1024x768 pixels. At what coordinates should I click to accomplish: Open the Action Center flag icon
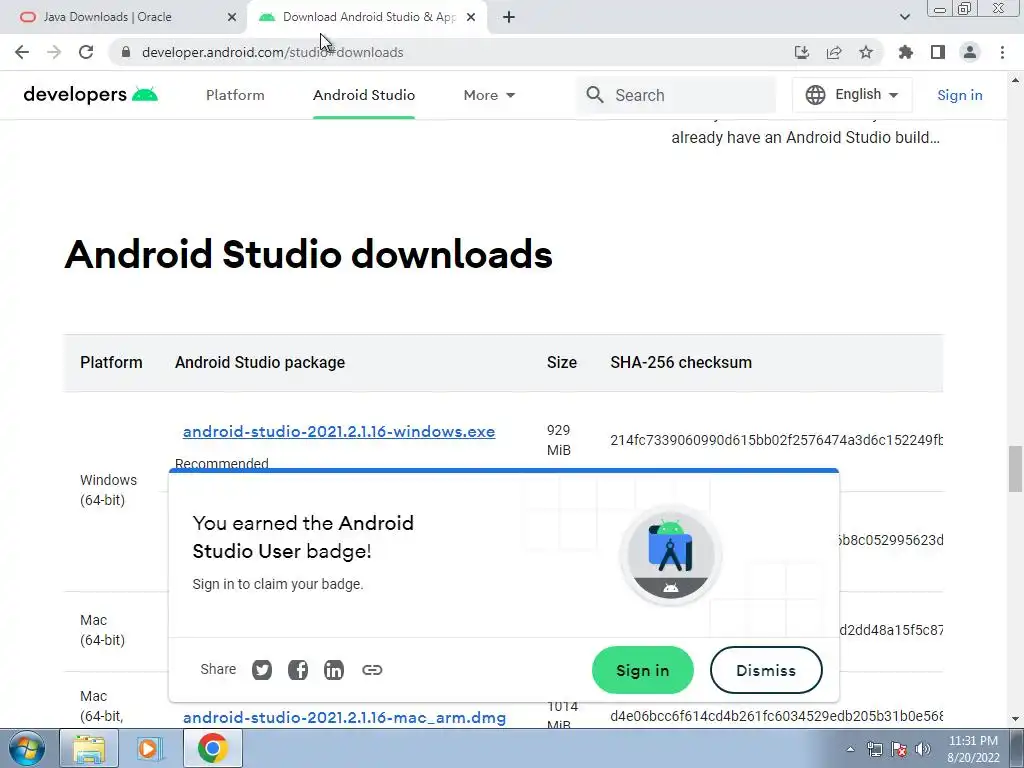899,749
